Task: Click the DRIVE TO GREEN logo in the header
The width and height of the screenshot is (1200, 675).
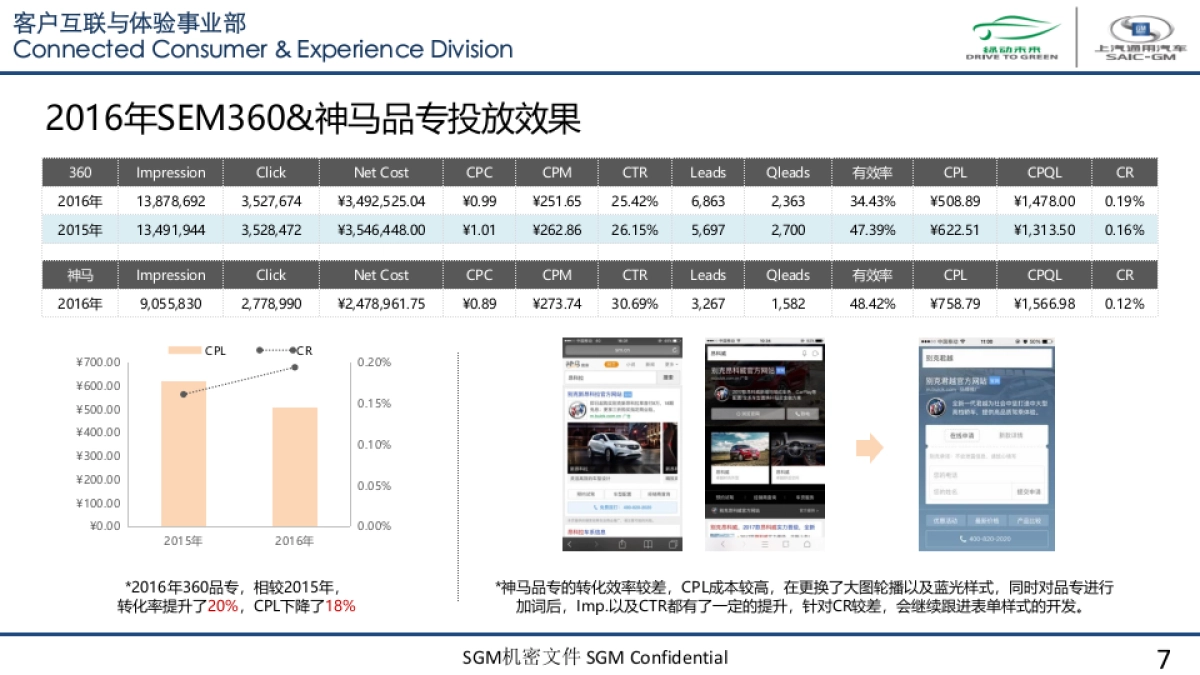Action: click(x=1013, y=30)
